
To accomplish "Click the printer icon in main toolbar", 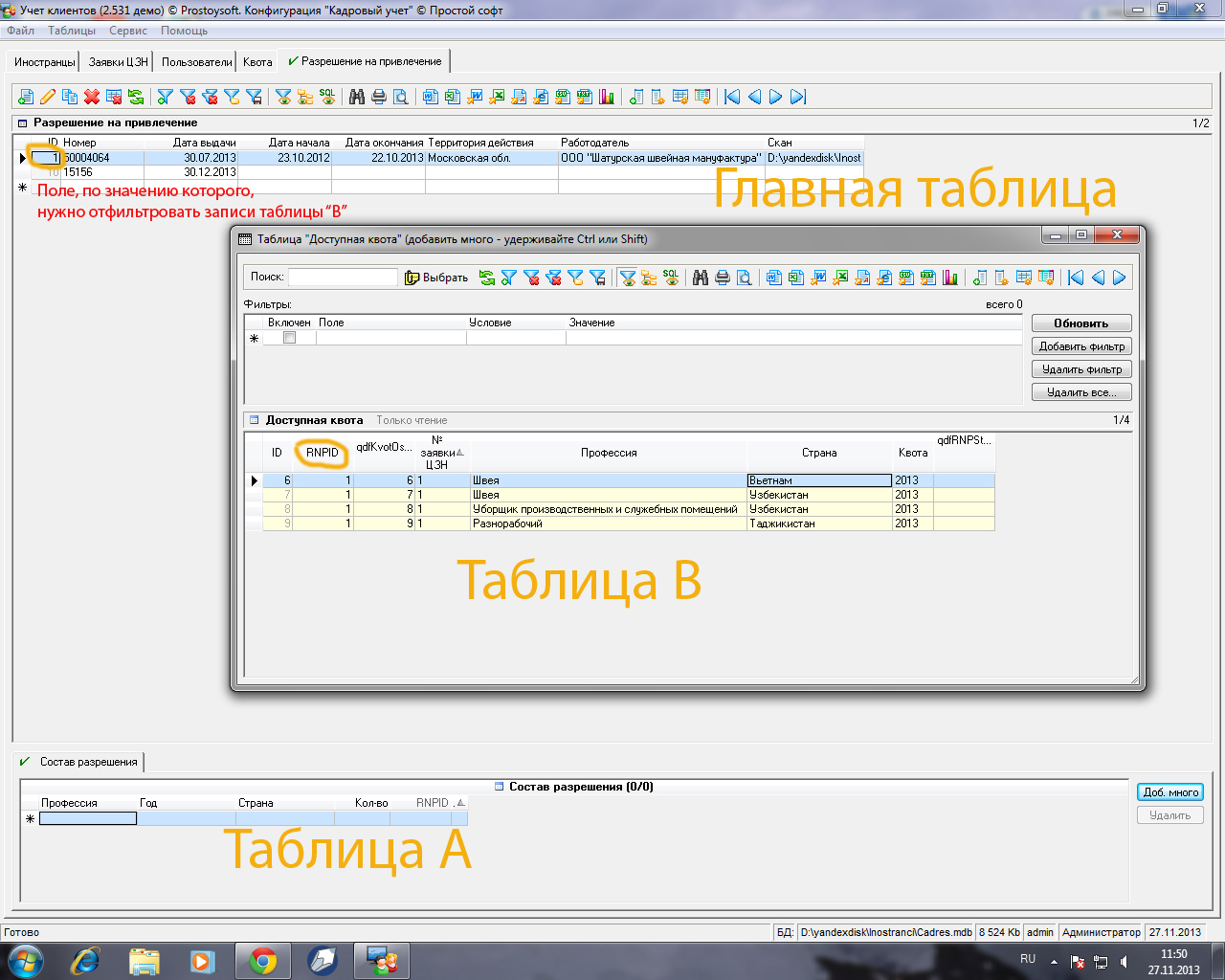I will 379,97.
